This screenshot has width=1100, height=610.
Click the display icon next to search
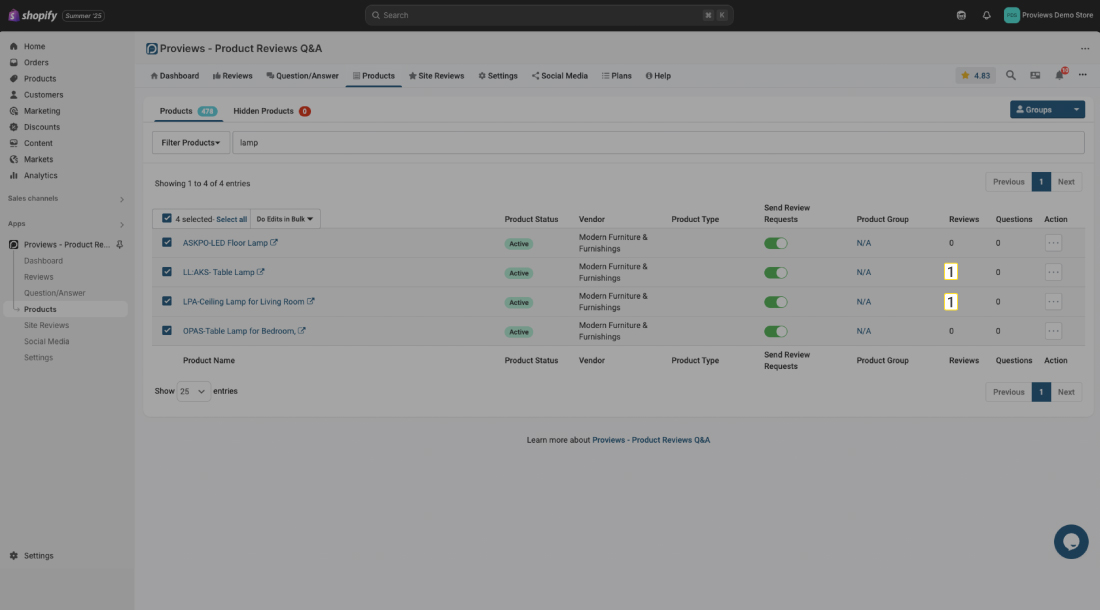tap(1035, 75)
